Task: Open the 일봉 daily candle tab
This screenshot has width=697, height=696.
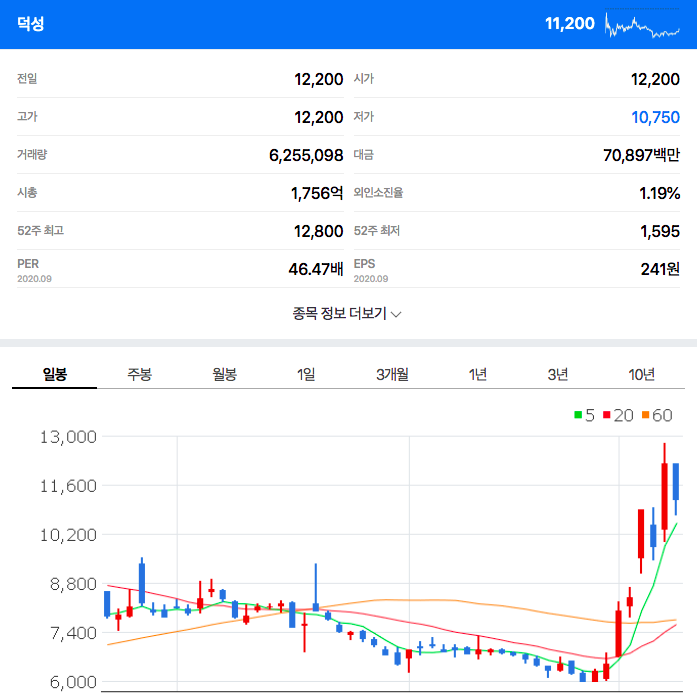Action: click(x=54, y=374)
